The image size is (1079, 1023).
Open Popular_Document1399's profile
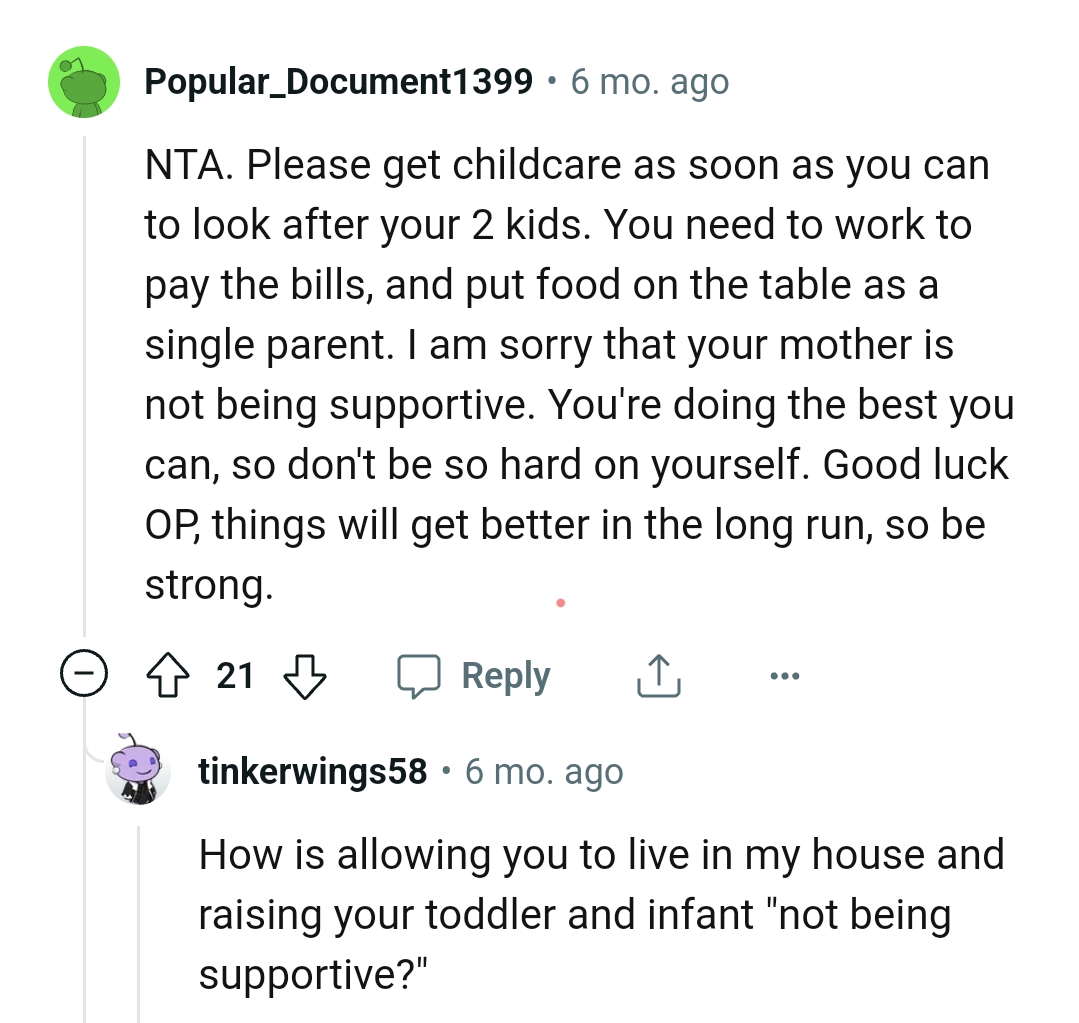(x=339, y=82)
